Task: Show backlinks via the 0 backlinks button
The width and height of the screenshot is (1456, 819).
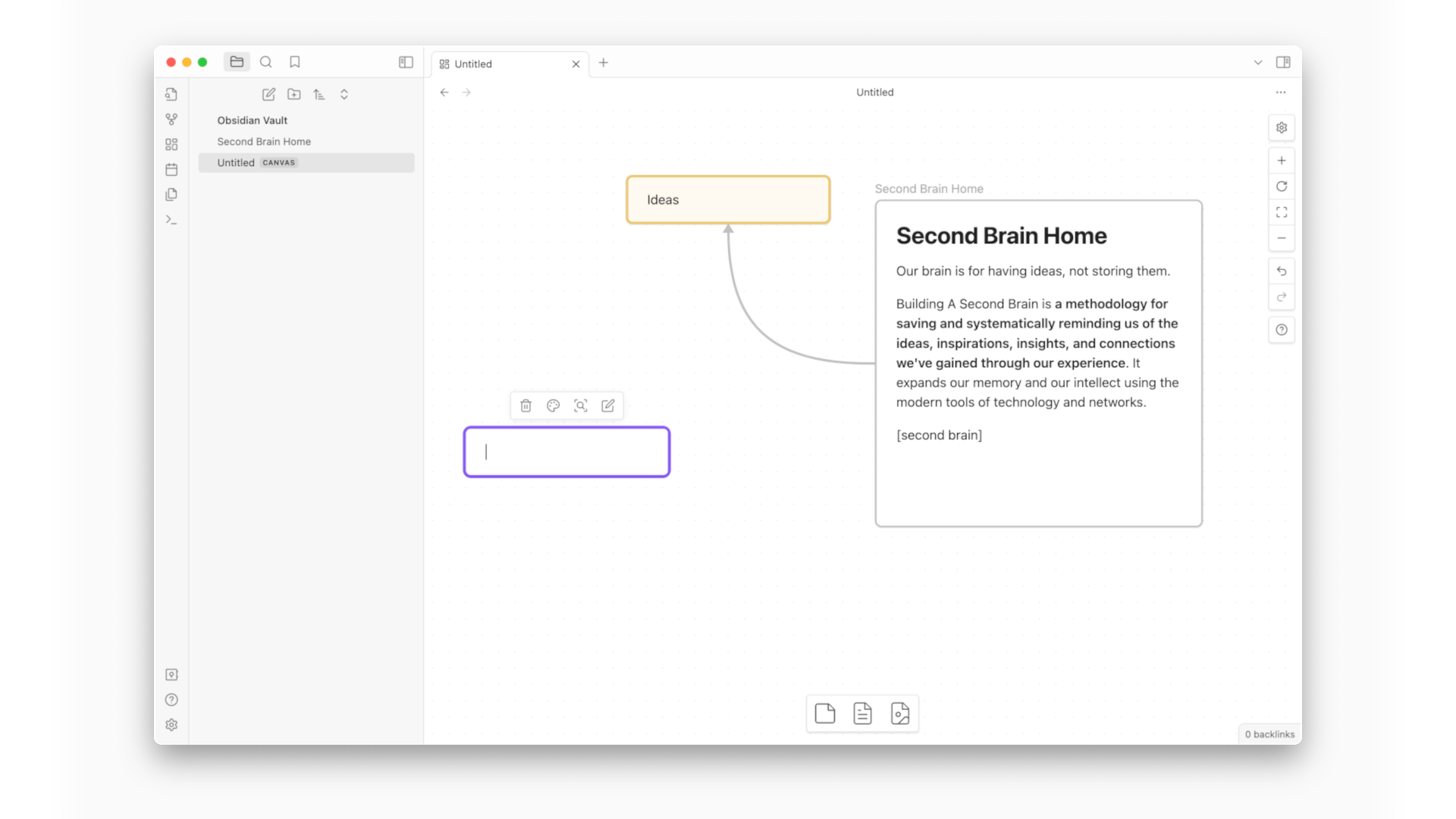Action: point(1269,733)
